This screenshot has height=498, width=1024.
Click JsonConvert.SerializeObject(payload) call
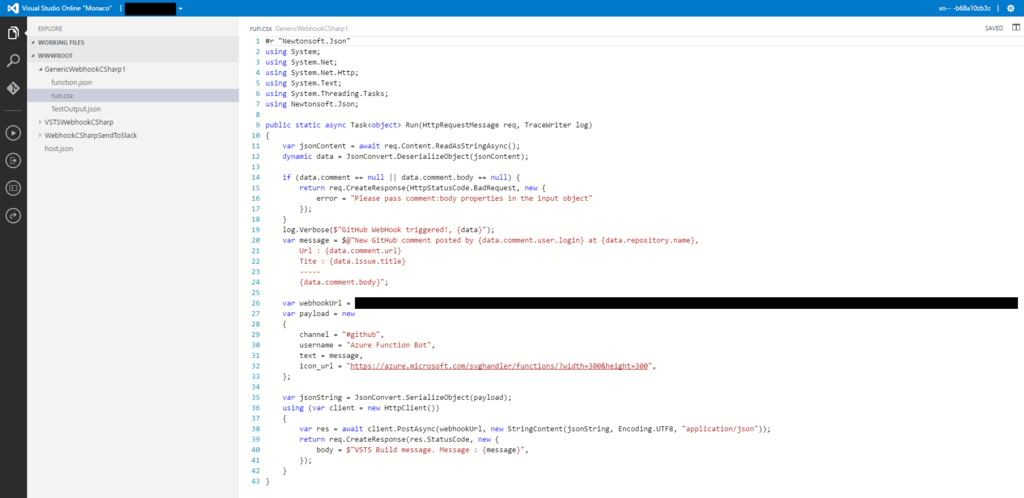pos(433,397)
